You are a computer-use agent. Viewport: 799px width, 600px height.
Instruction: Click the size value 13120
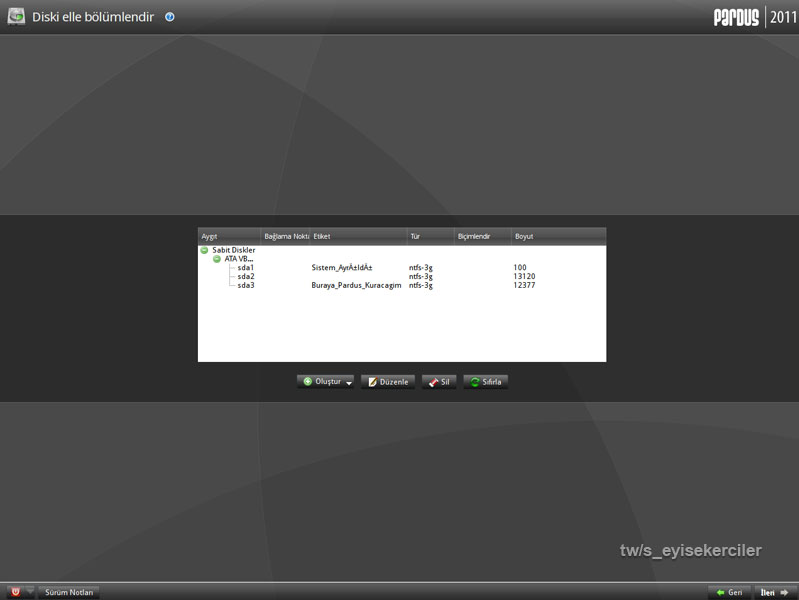point(524,276)
